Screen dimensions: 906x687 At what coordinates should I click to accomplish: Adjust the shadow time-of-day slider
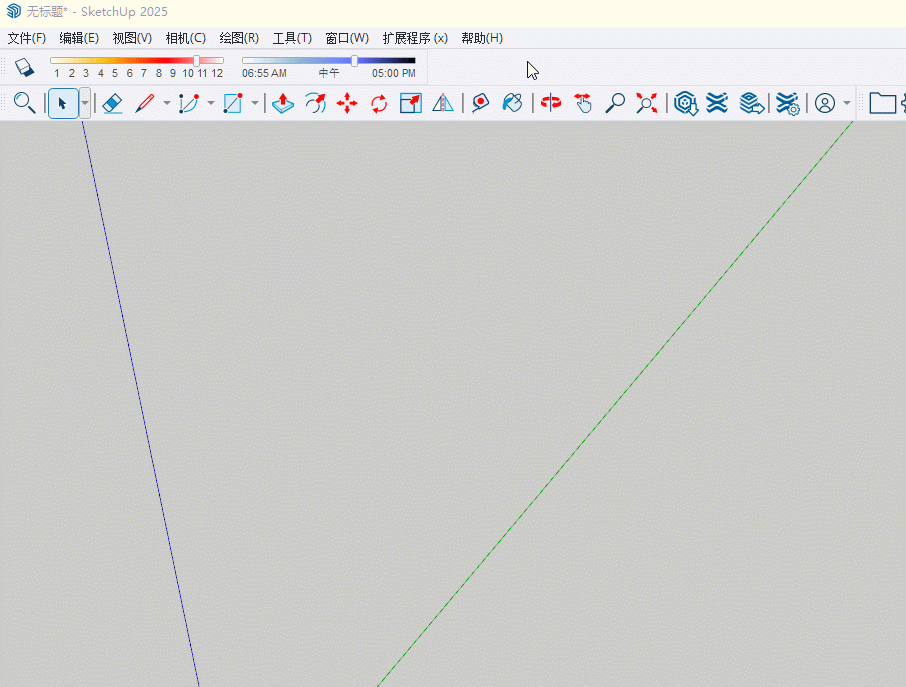[328, 60]
